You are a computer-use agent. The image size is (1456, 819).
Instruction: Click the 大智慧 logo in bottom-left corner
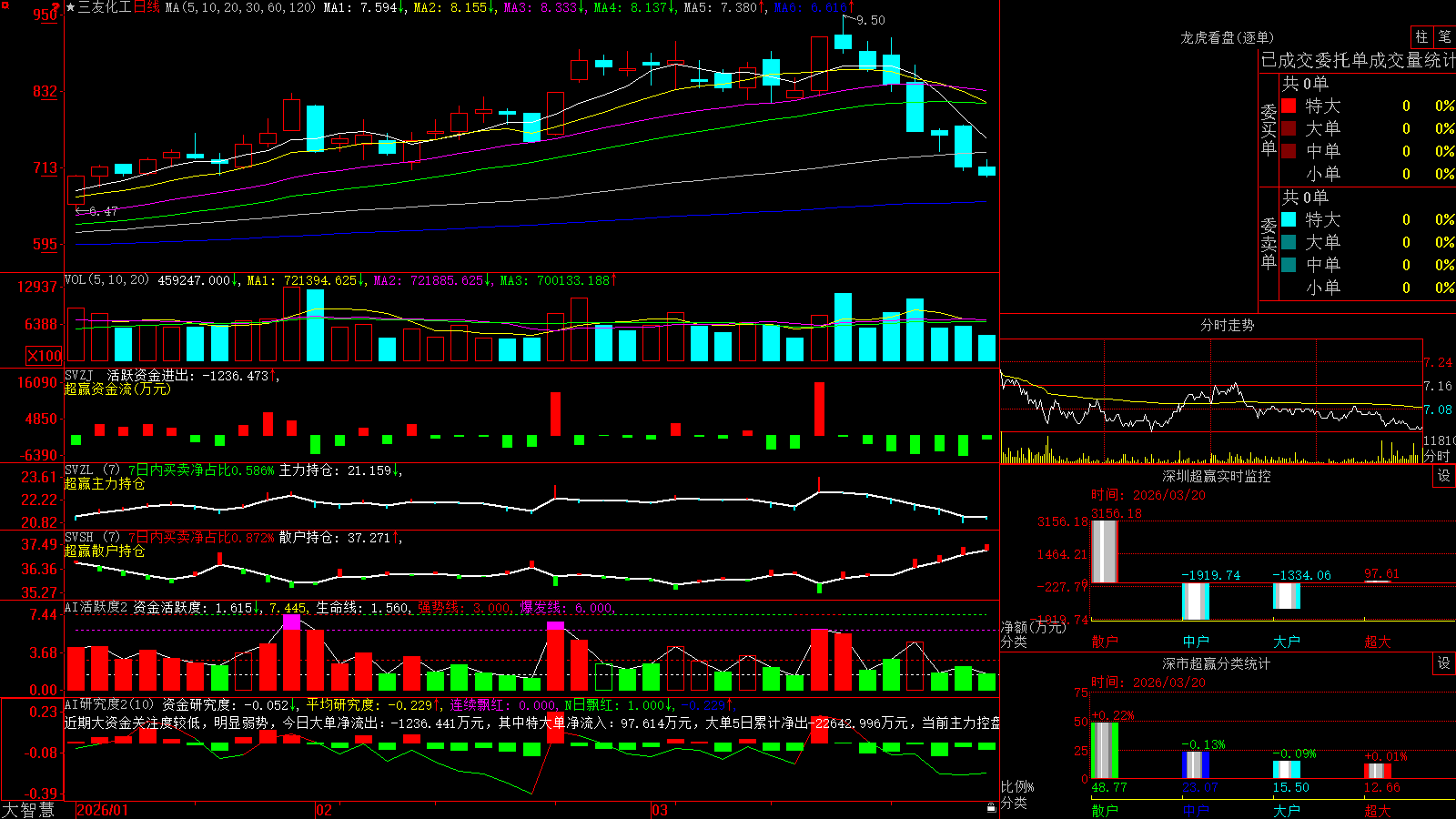(28, 810)
